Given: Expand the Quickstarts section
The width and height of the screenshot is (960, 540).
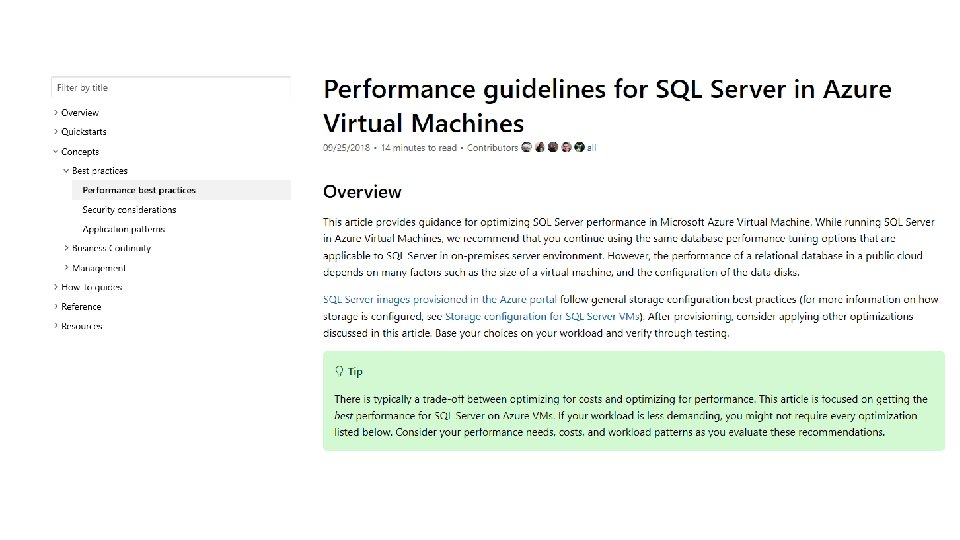Looking at the screenshot, I should coord(56,132).
